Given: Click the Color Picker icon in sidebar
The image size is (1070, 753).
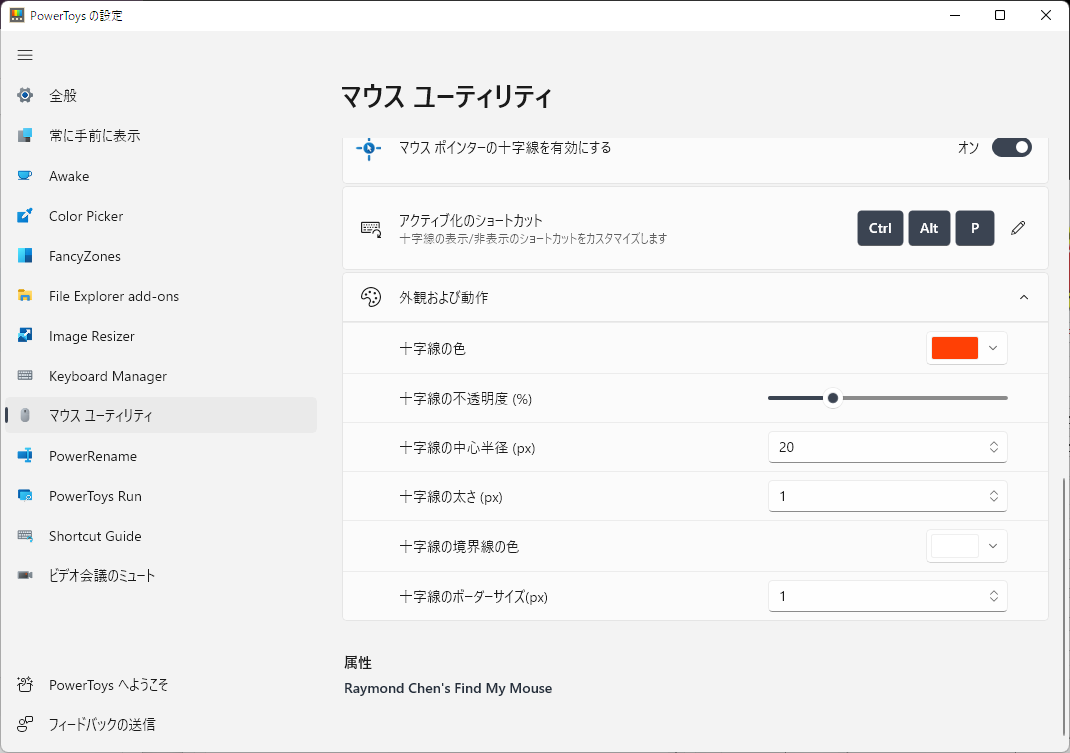Looking at the screenshot, I should point(26,216).
